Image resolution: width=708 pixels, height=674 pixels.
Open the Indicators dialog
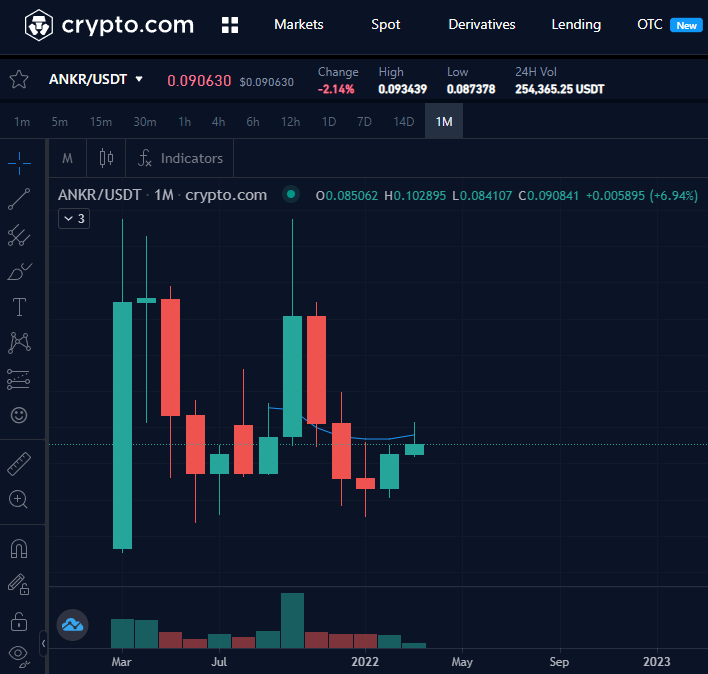(x=180, y=158)
